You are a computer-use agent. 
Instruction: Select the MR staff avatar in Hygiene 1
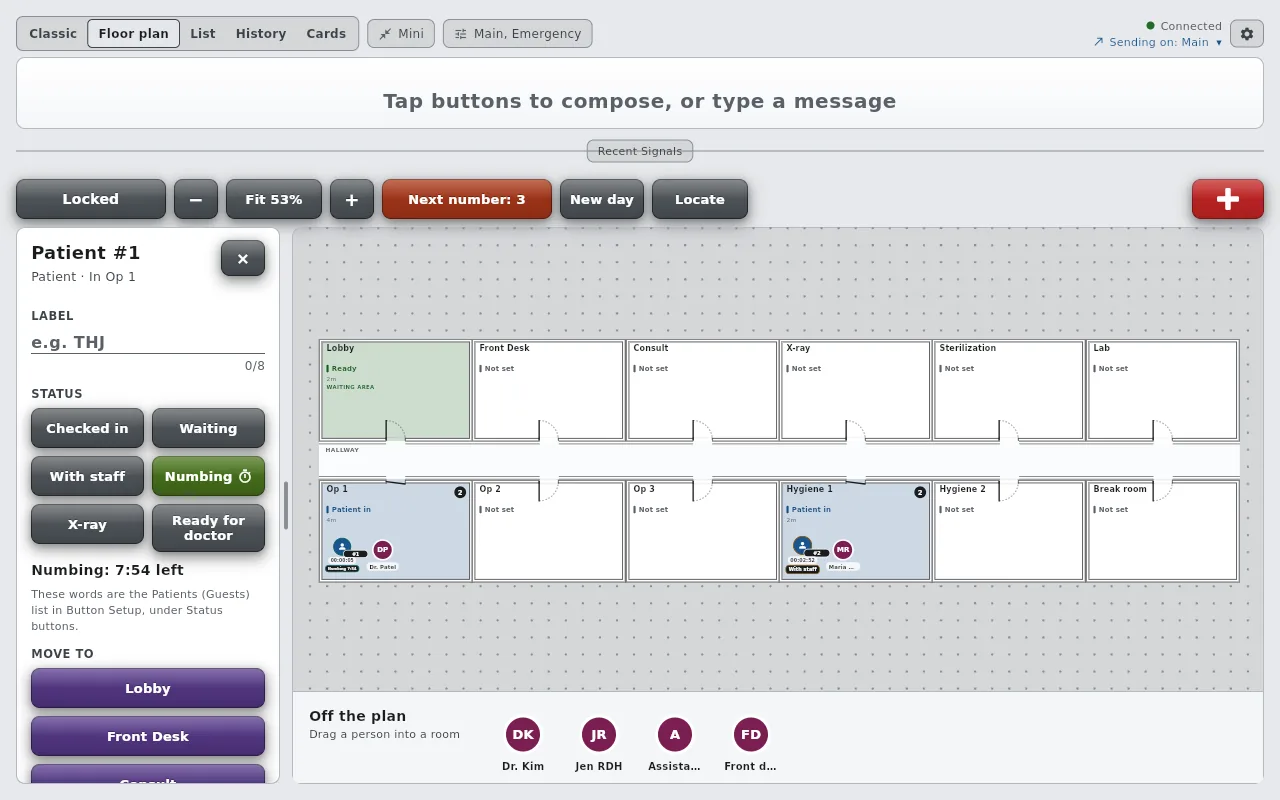pos(843,549)
